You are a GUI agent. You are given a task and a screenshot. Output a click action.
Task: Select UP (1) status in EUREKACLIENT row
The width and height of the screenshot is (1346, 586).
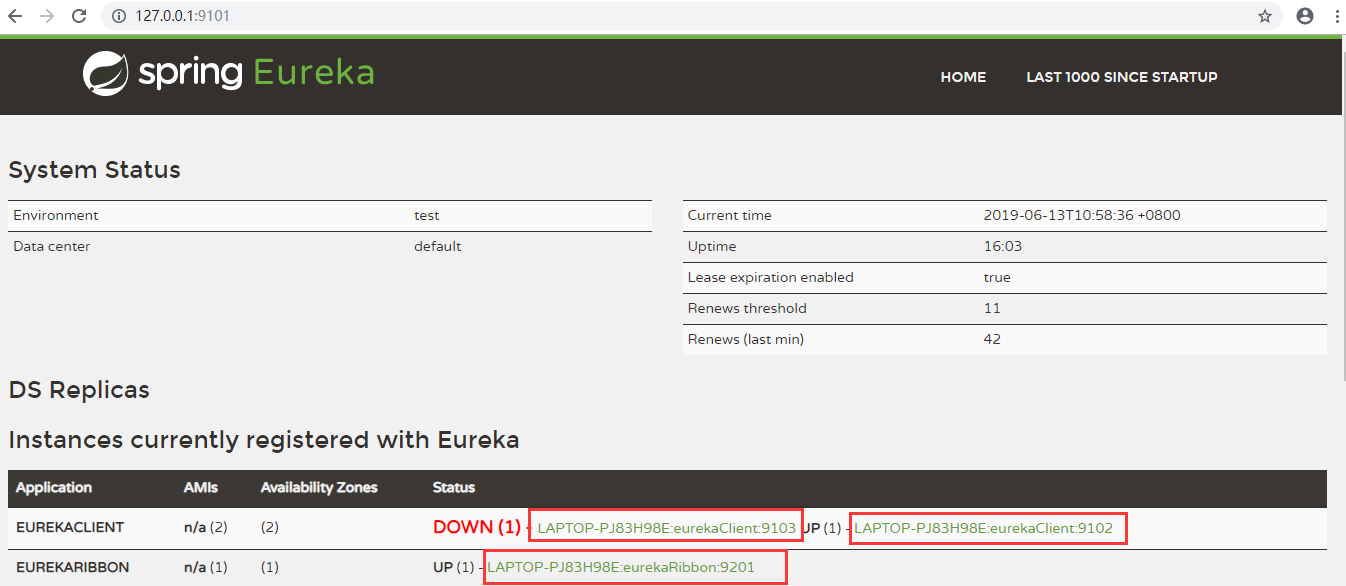click(x=822, y=527)
